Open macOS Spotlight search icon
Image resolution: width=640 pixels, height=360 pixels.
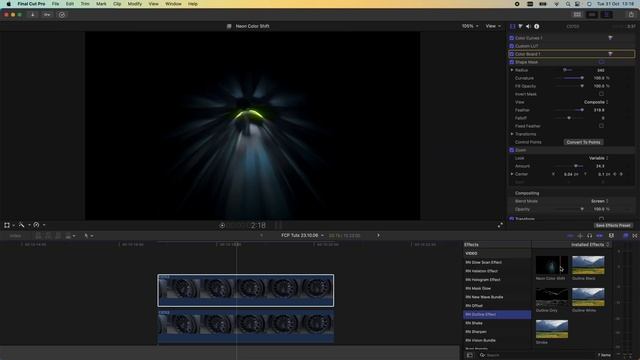(x=568, y=4)
